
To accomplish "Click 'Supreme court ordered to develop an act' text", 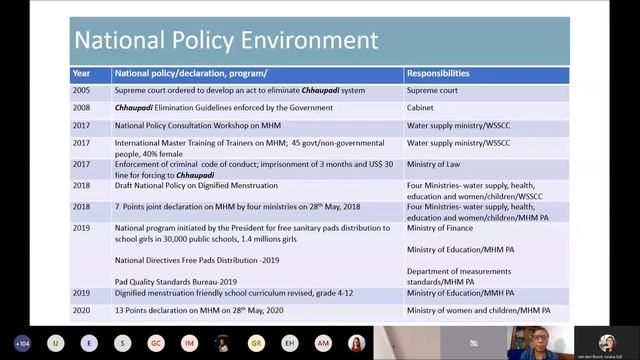I will [240, 91].
